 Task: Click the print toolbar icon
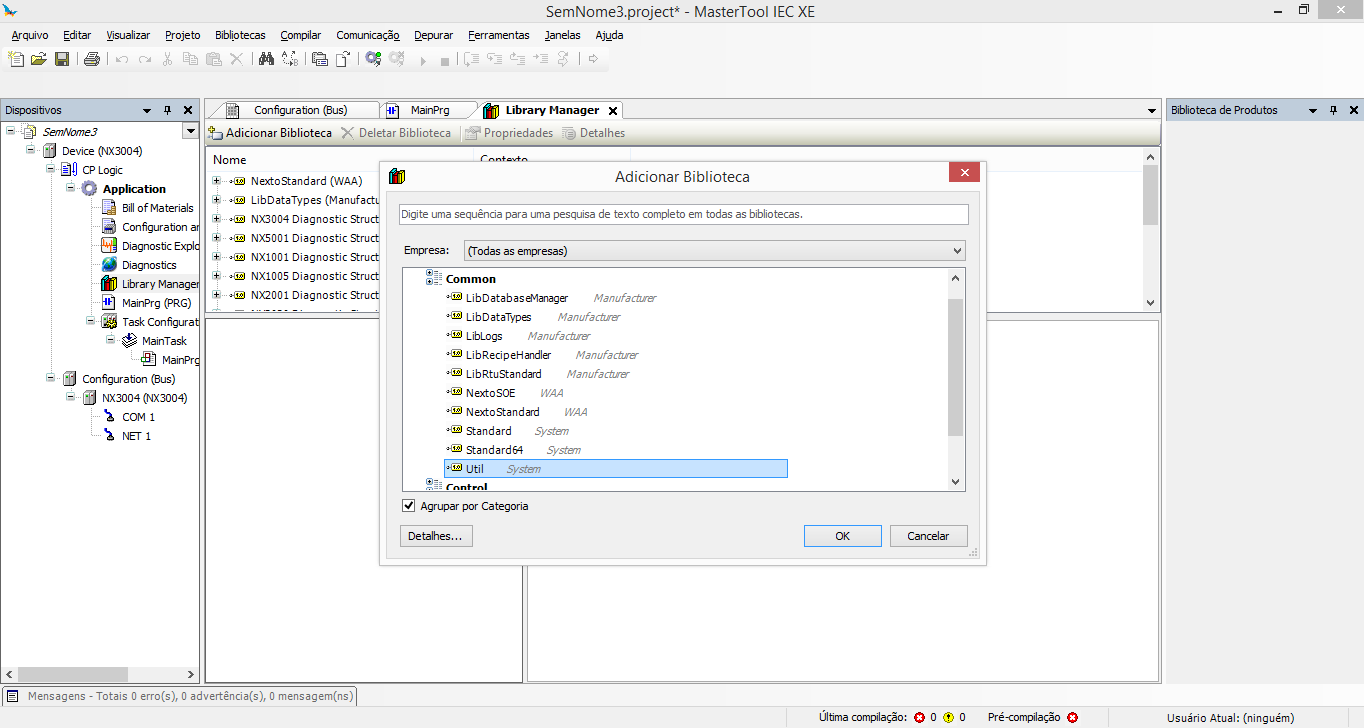[x=92, y=59]
